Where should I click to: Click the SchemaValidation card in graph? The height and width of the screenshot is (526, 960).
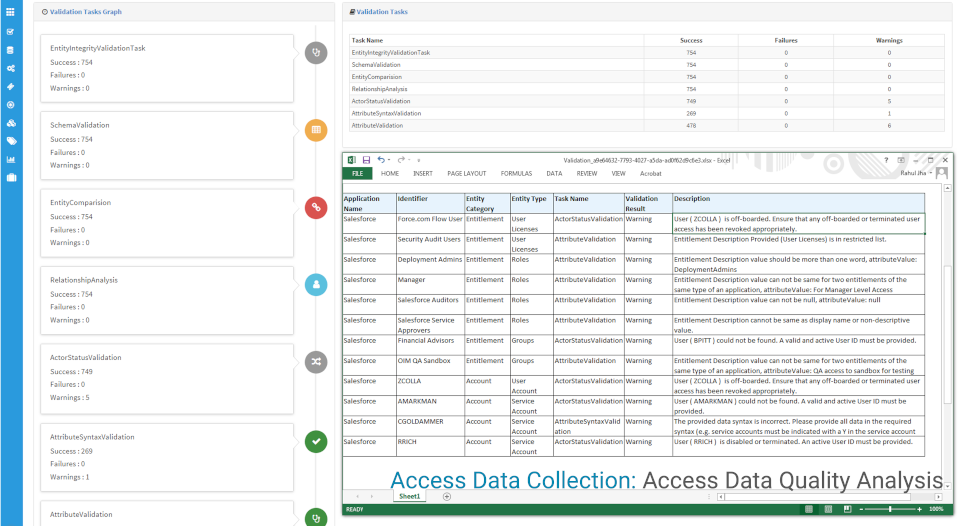[x=167, y=146]
